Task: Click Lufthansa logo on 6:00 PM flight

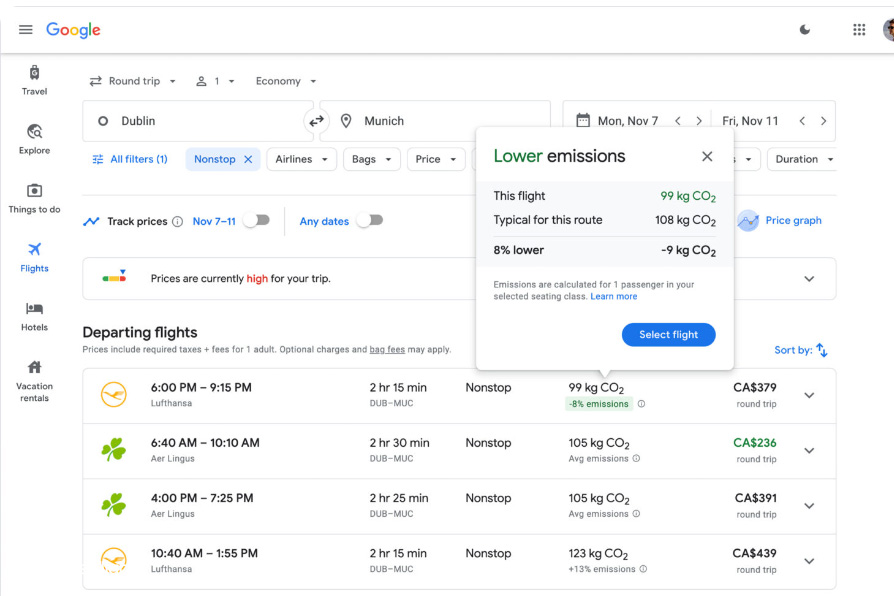Action: (x=114, y=395)
